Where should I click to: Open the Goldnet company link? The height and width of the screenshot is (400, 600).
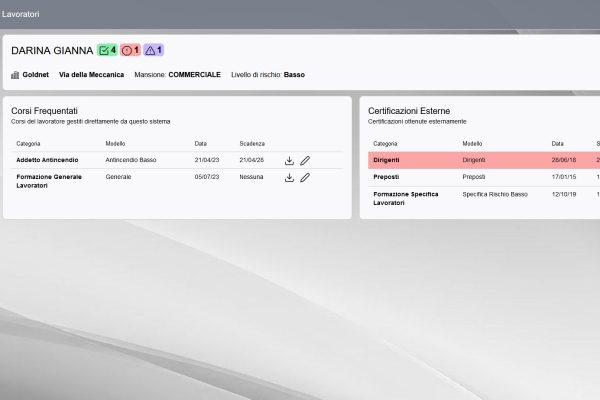click(36, 75)
